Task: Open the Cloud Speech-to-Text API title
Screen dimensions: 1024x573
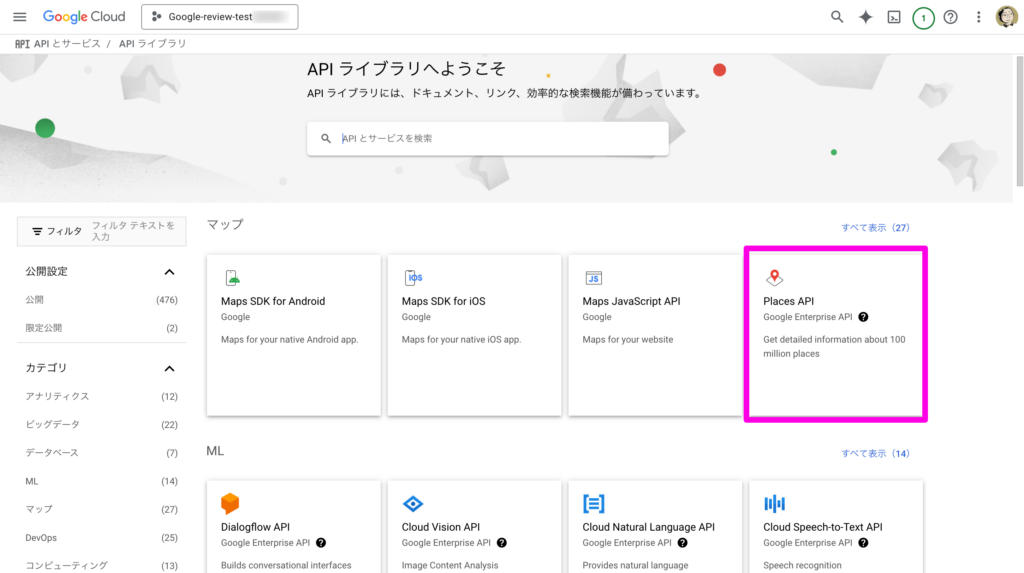Action: click(x=823, y=527)
